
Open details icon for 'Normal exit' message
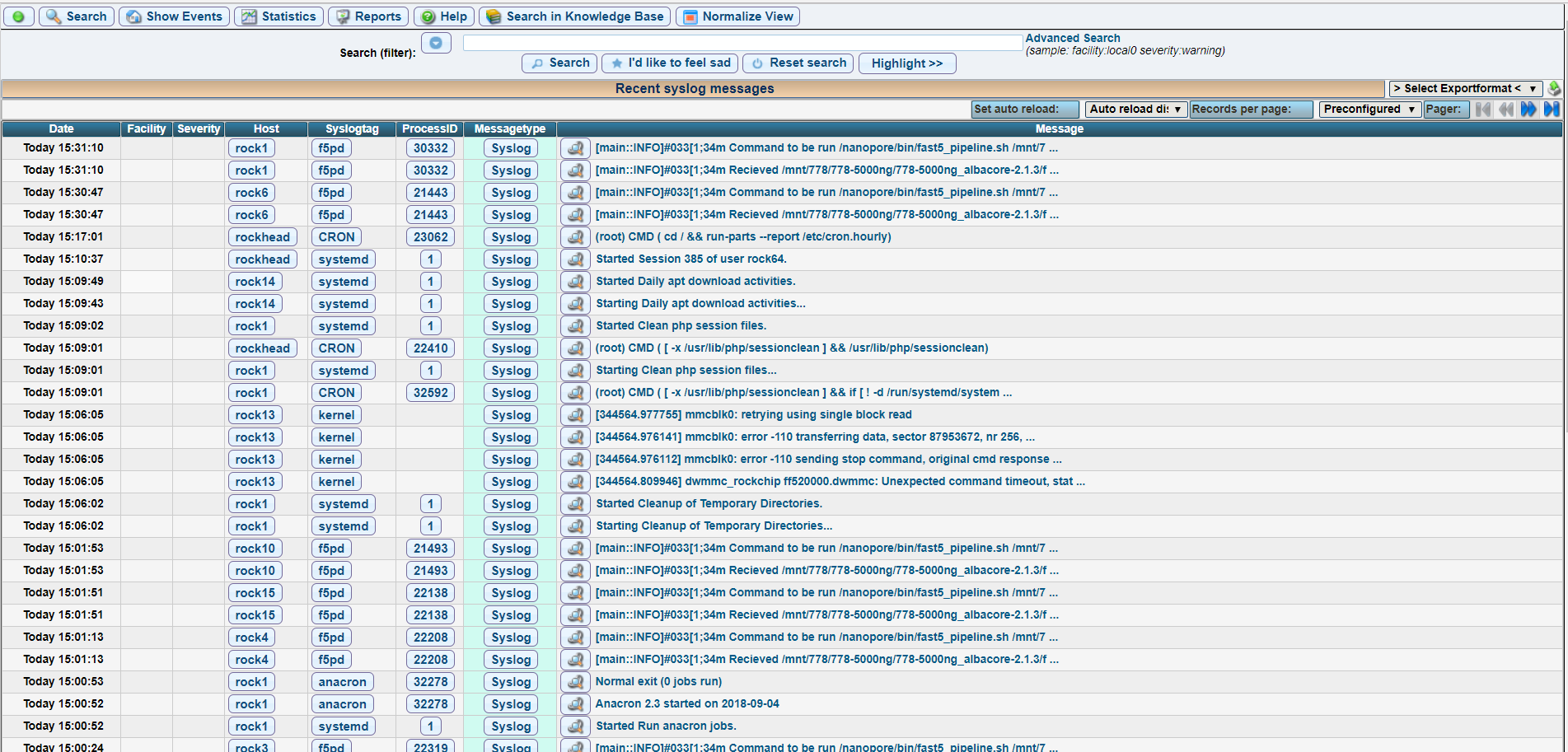pos(575,682)
